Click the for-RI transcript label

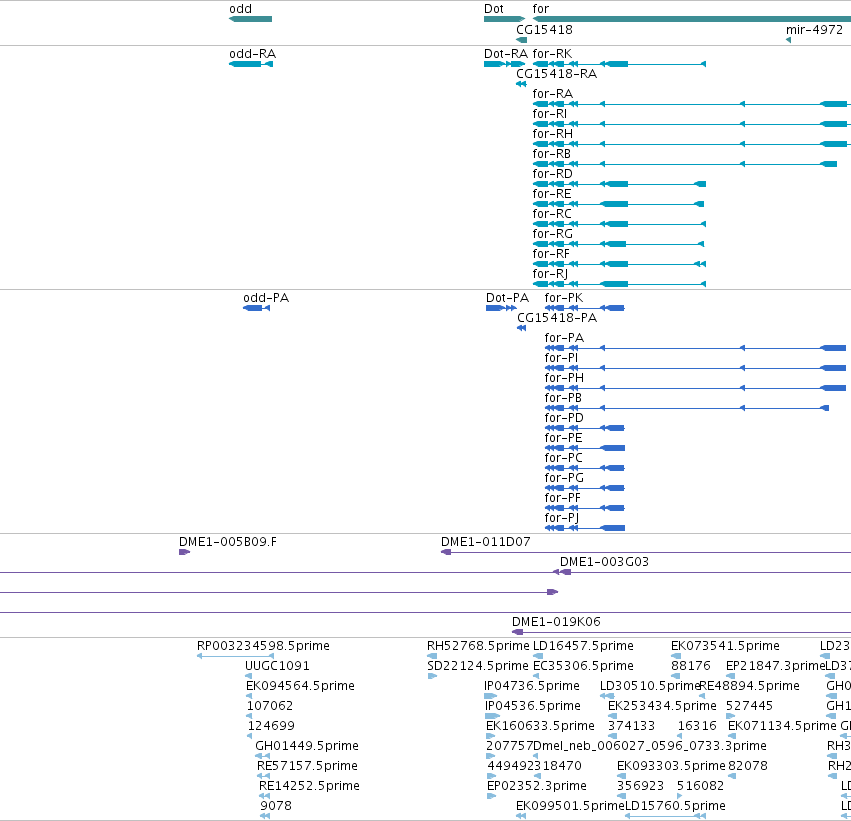[x=550, y=114]
